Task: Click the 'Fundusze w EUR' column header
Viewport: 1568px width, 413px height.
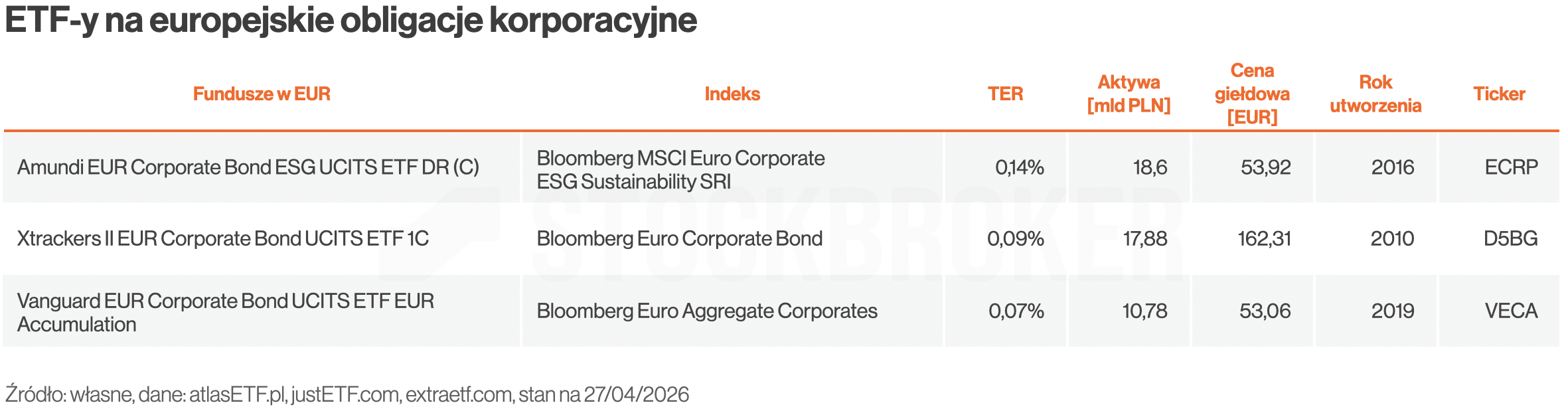Action: [x=262, y=94]
